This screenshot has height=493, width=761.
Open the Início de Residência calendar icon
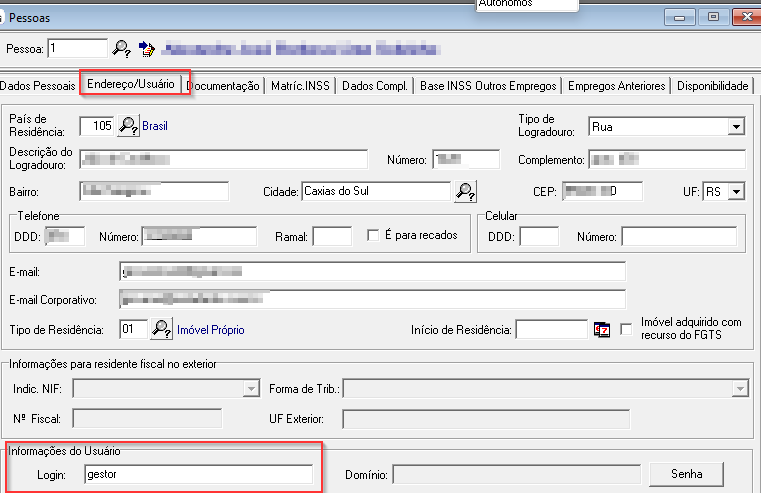[x=602, y=330]
